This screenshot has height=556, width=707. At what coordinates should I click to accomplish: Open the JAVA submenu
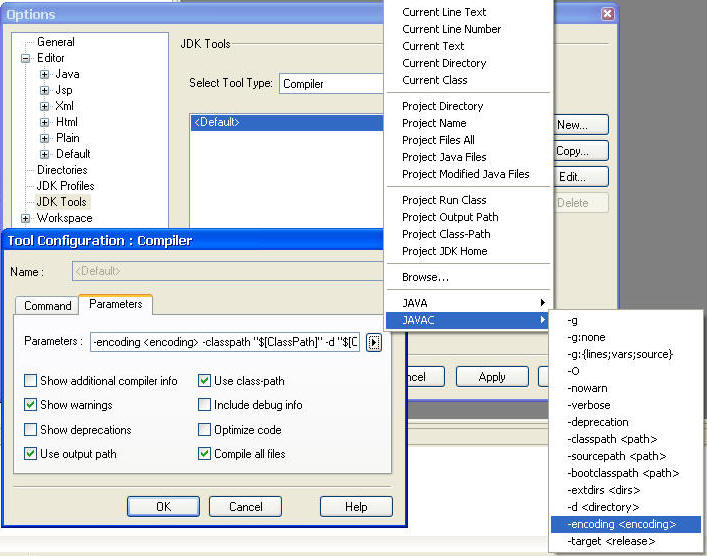point(469,303)
